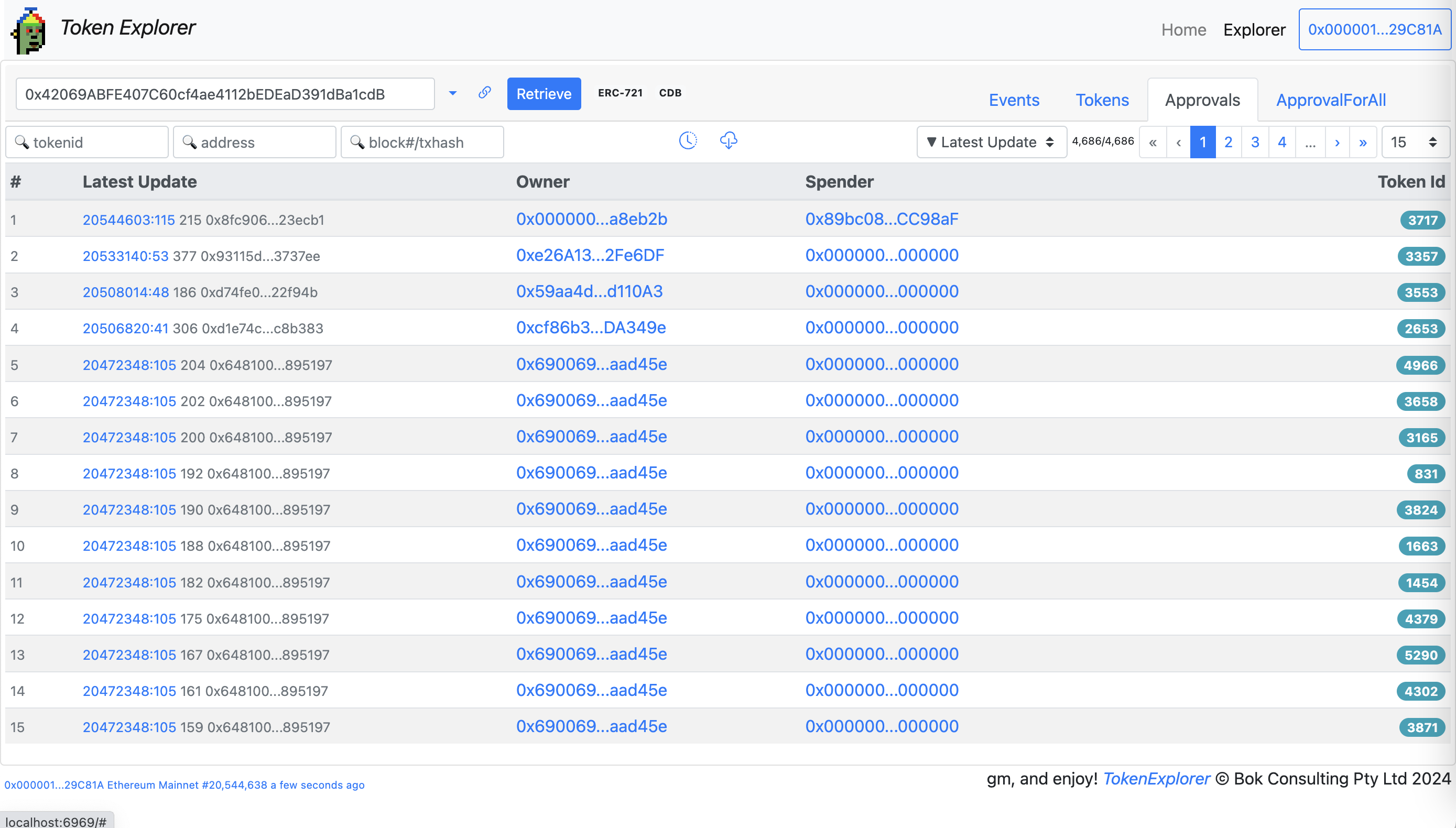Open the page size 15 selector

[x=1415, y=142]
